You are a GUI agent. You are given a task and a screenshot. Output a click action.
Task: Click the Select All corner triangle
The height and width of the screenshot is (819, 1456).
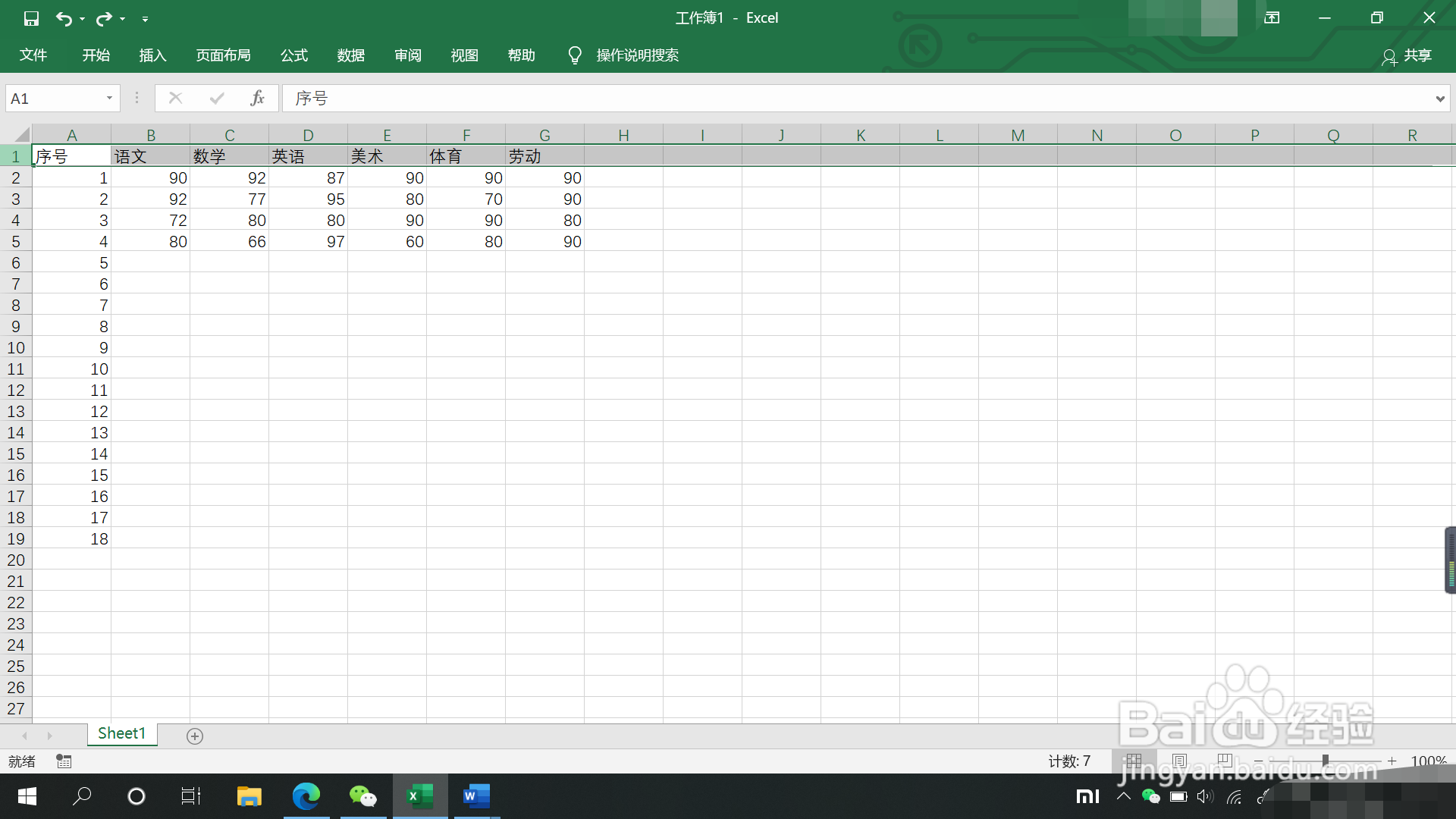coord(22,135)
